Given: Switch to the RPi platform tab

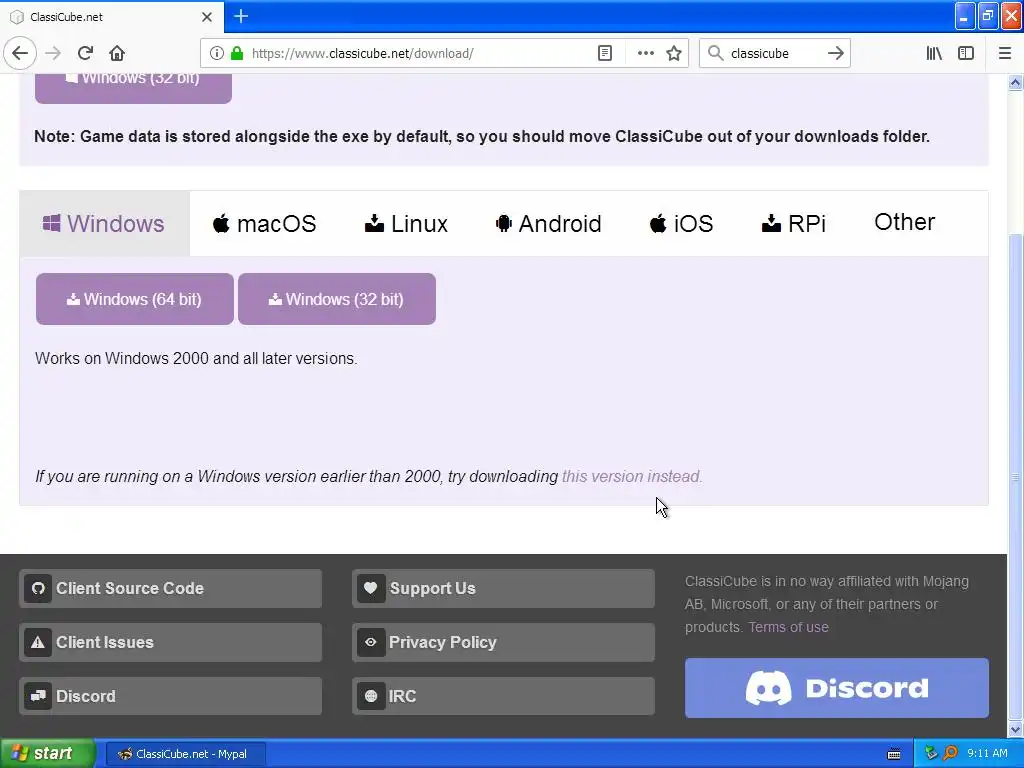Looking at the screenshot, I should [793, 223].
